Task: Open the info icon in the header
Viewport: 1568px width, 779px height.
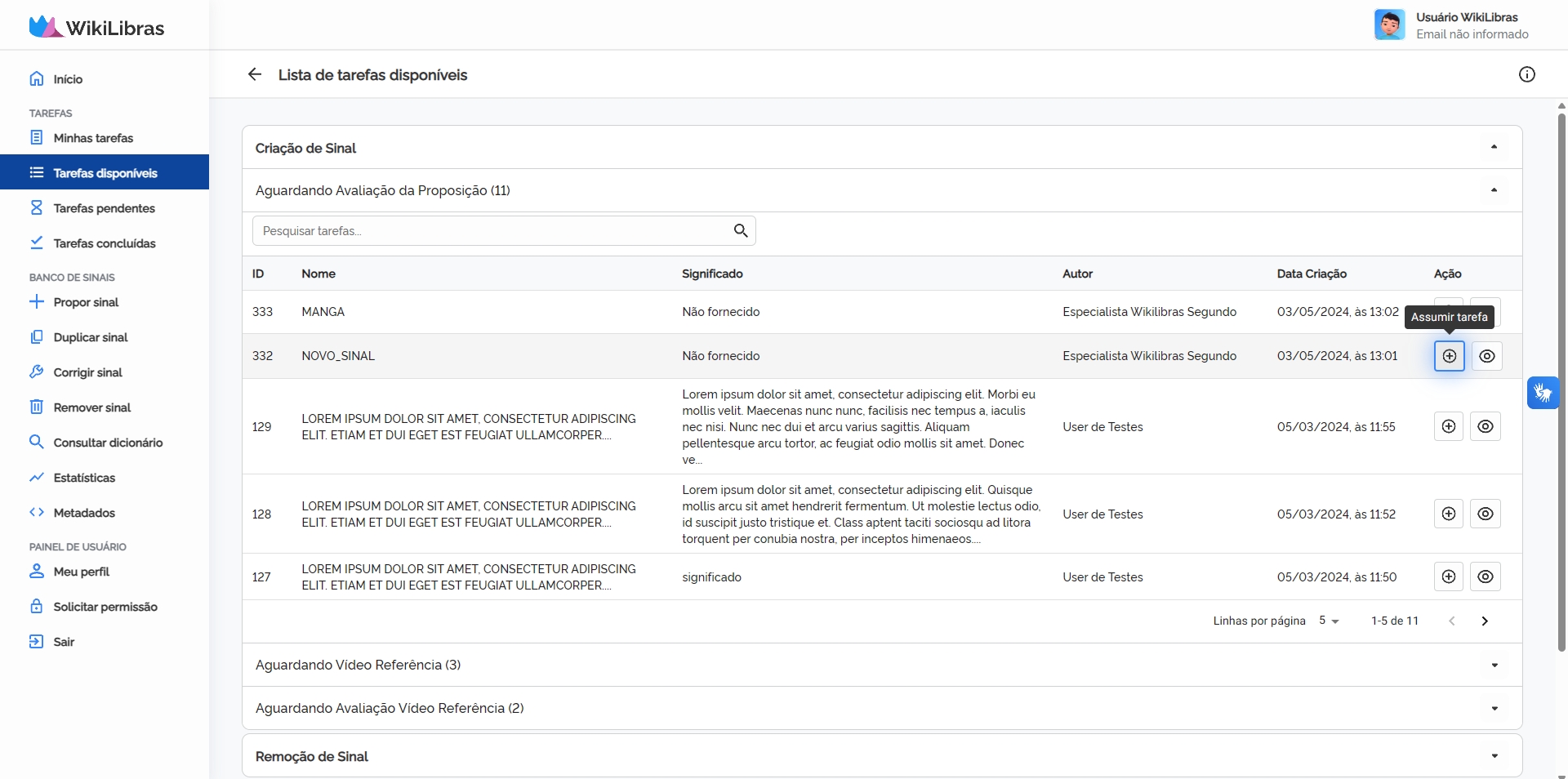Action: point(1526,74)
